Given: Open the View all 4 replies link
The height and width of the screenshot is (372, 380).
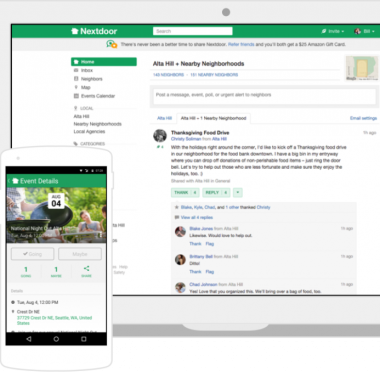Looking at the screenshot, I should click(x=197, y=217).
